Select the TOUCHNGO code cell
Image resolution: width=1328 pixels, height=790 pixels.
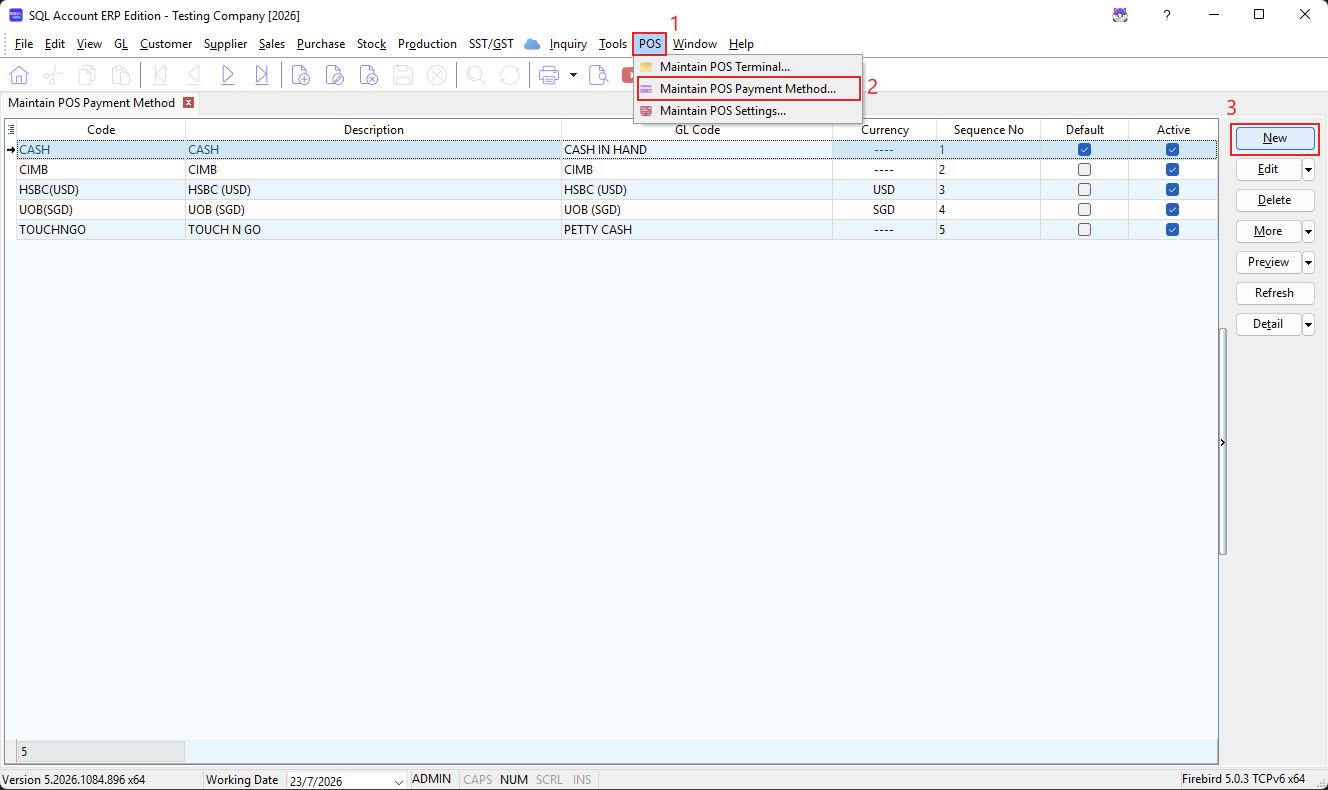pos(101,230)
